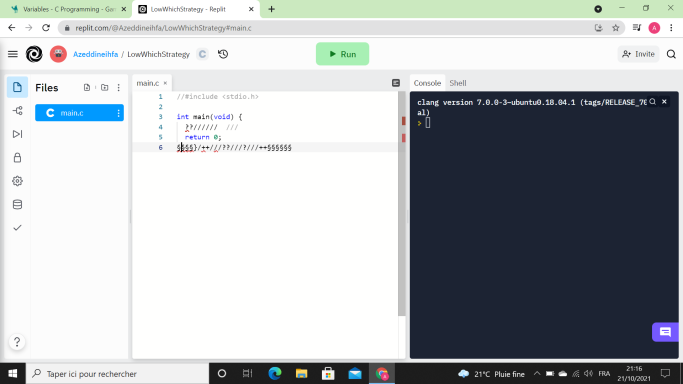Viewport: 683px width, 384px height.
Task: Open the Settings gear in sidebar
Action: click(x=17, y=181)
